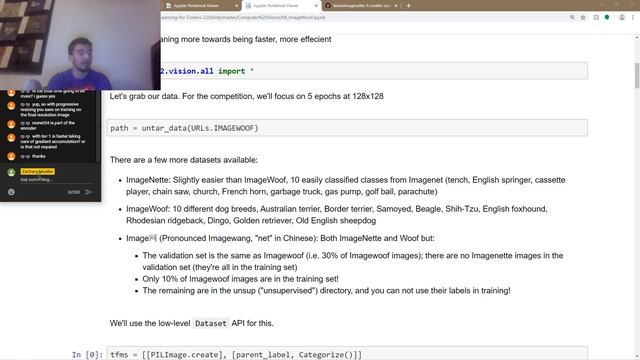The image size is (640, 360).
Task: Click avatar beside progressive resizing message
Action: [x=11, y=106]
